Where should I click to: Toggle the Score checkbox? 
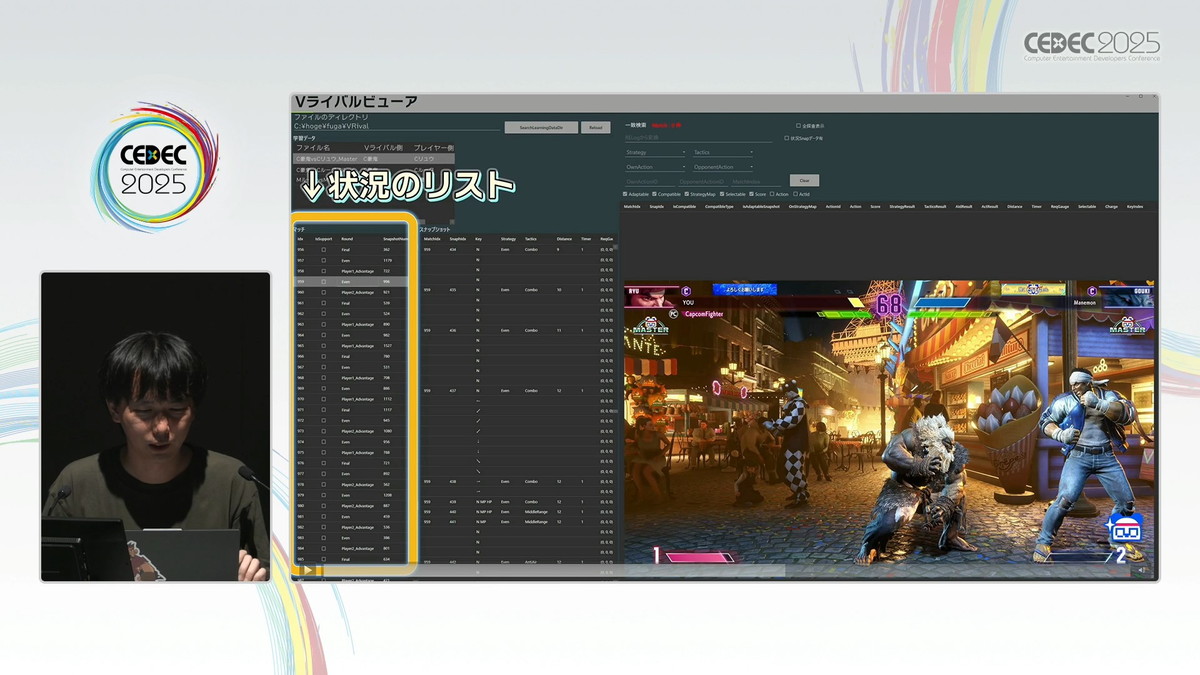tap(751, 194)
